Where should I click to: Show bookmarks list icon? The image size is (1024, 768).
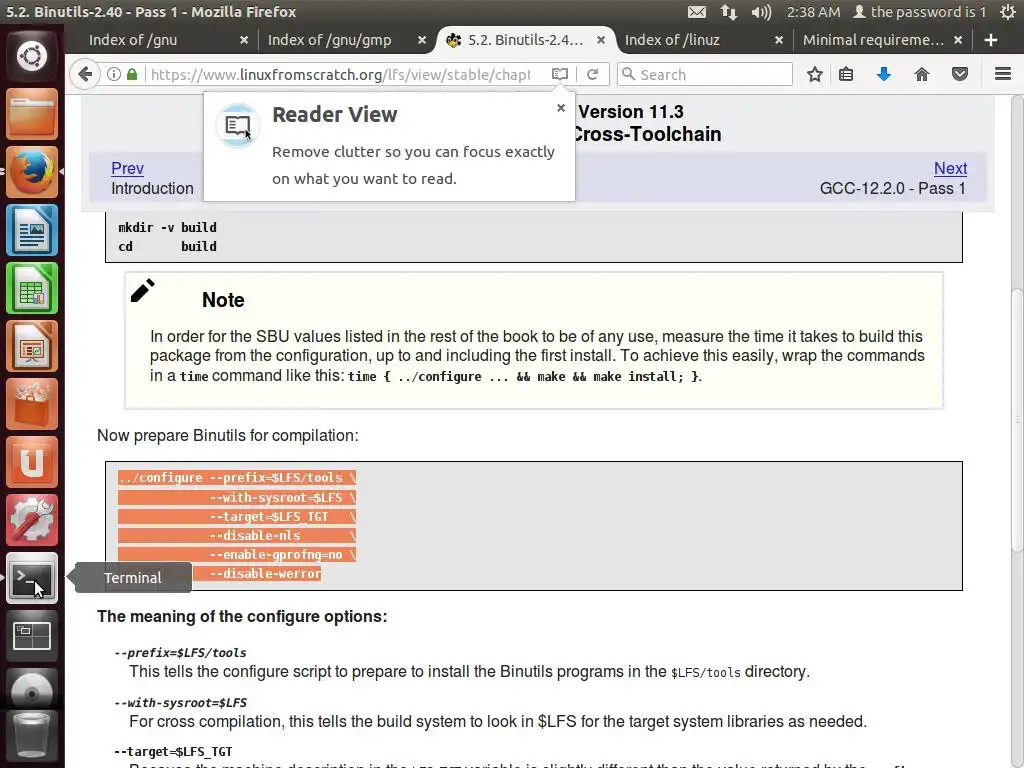click(846, 74)
